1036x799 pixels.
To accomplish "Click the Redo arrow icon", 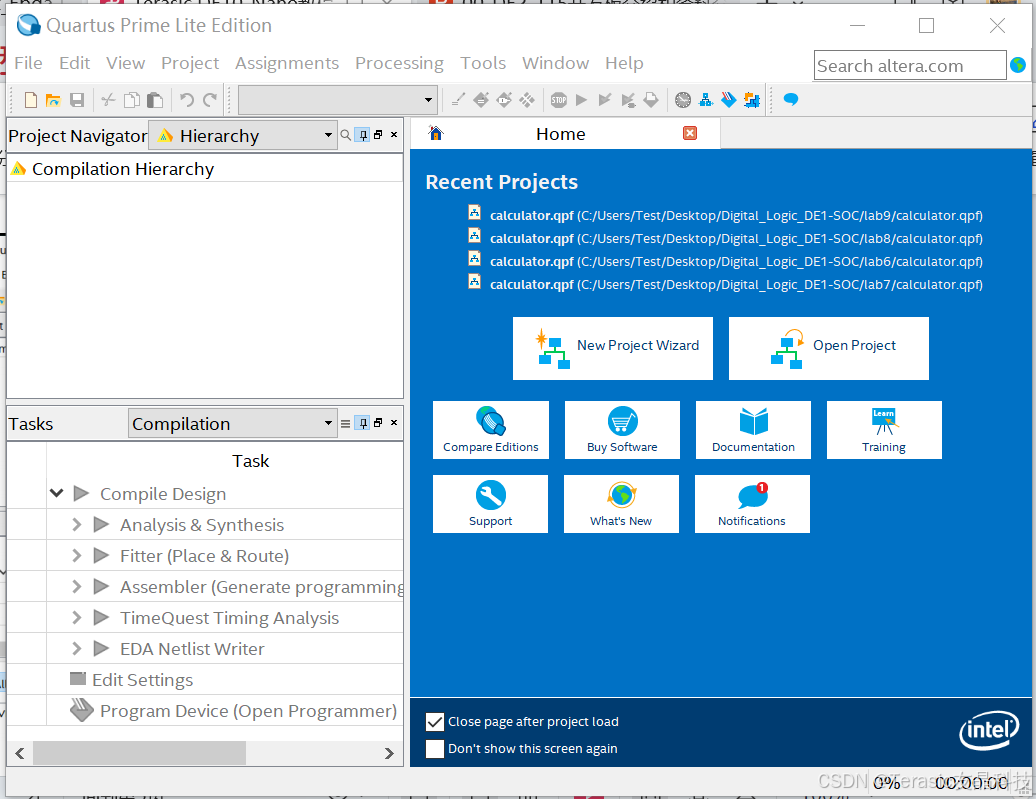I will pos(210,100).
